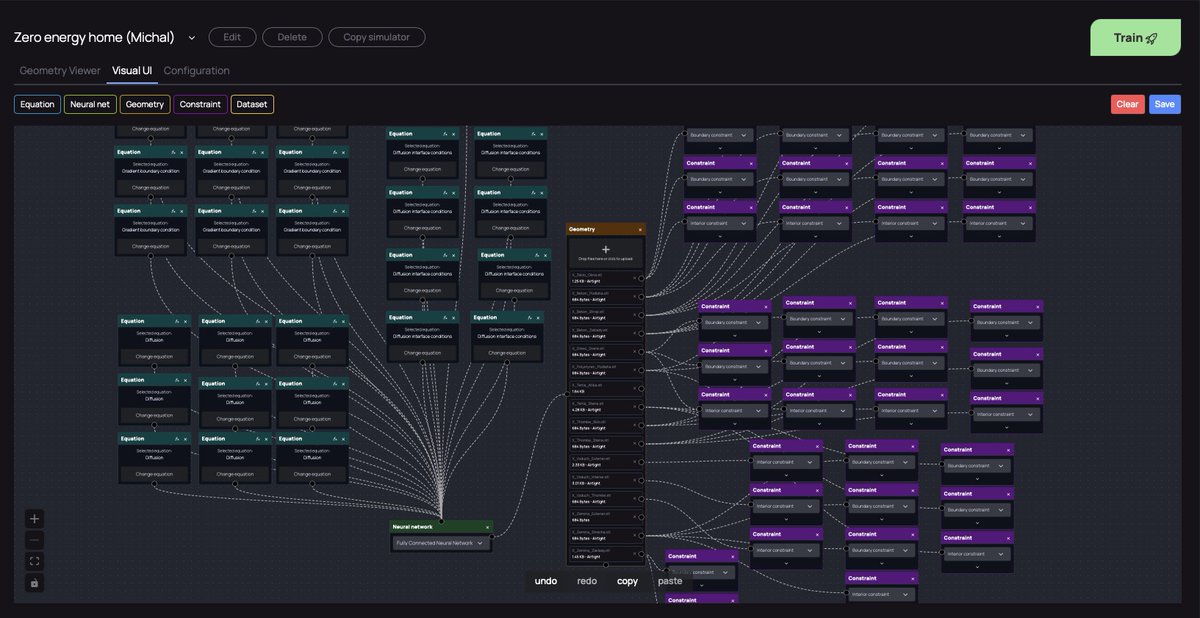Click undo in the bottom toolbar
This screenshot has height=618, width=1200.
546,581
